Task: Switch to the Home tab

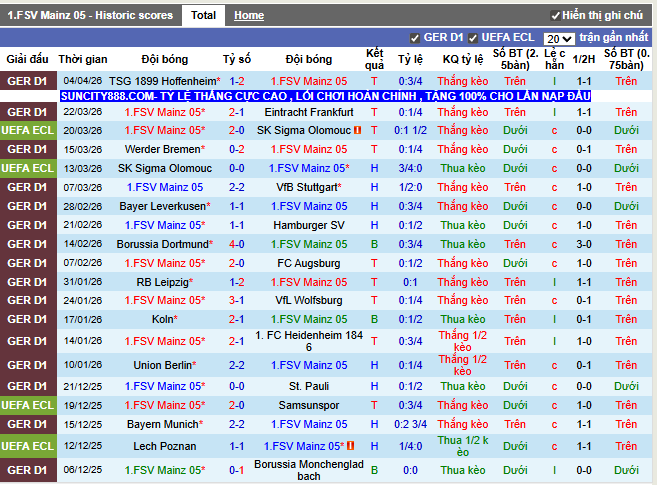Action: (x=249, y=16)
